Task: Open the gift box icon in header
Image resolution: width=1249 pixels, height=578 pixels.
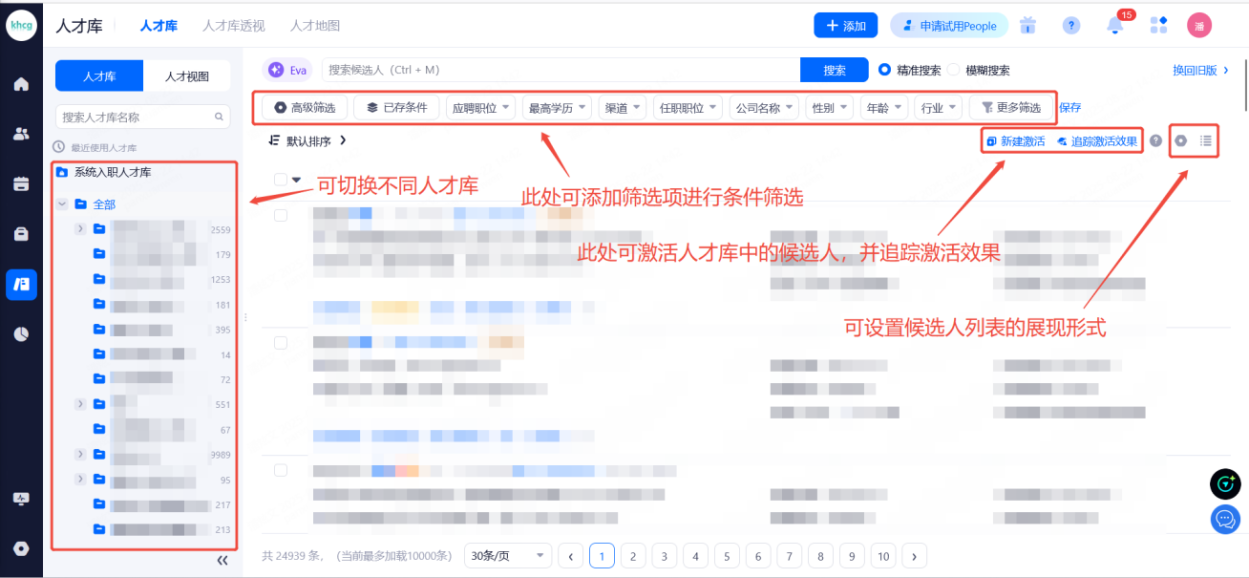Action: point(1027,26)
